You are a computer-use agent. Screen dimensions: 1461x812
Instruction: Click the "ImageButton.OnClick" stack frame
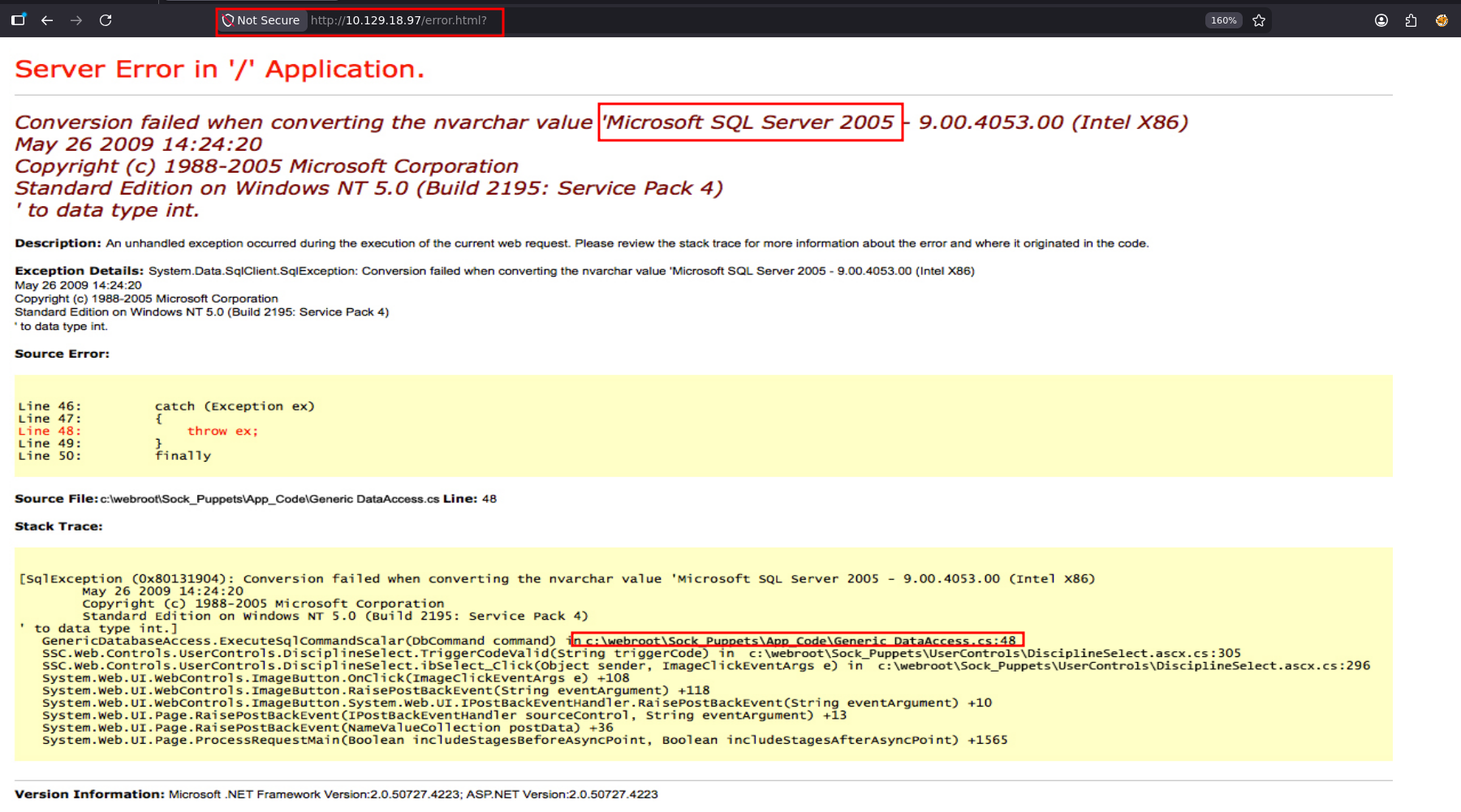click(335, 678)
